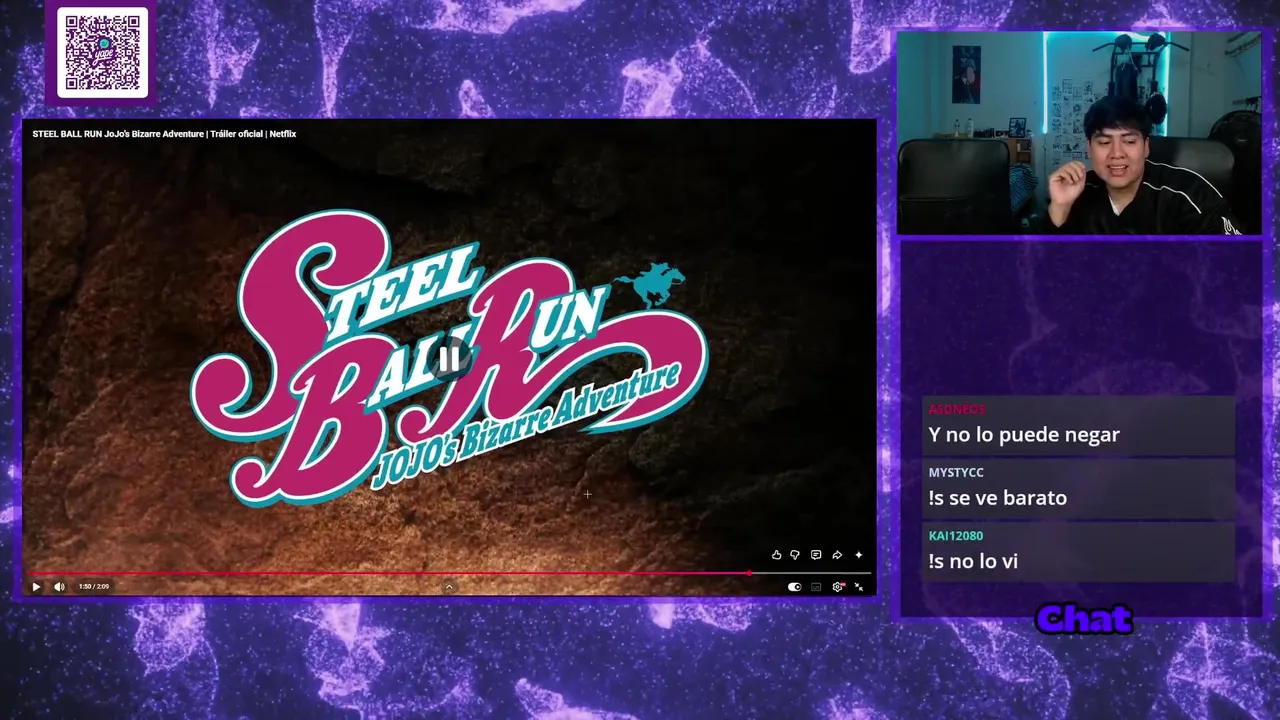Toggle the autoplay switch

point(795,587)
